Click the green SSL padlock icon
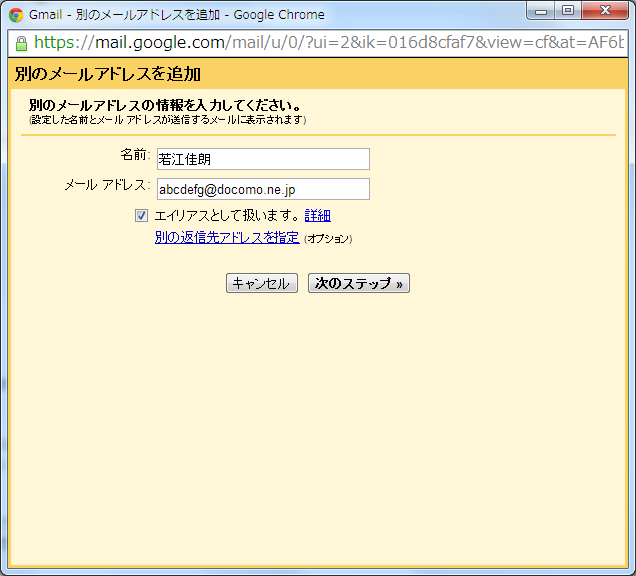The image size is (636, 576). click(20, 43)
